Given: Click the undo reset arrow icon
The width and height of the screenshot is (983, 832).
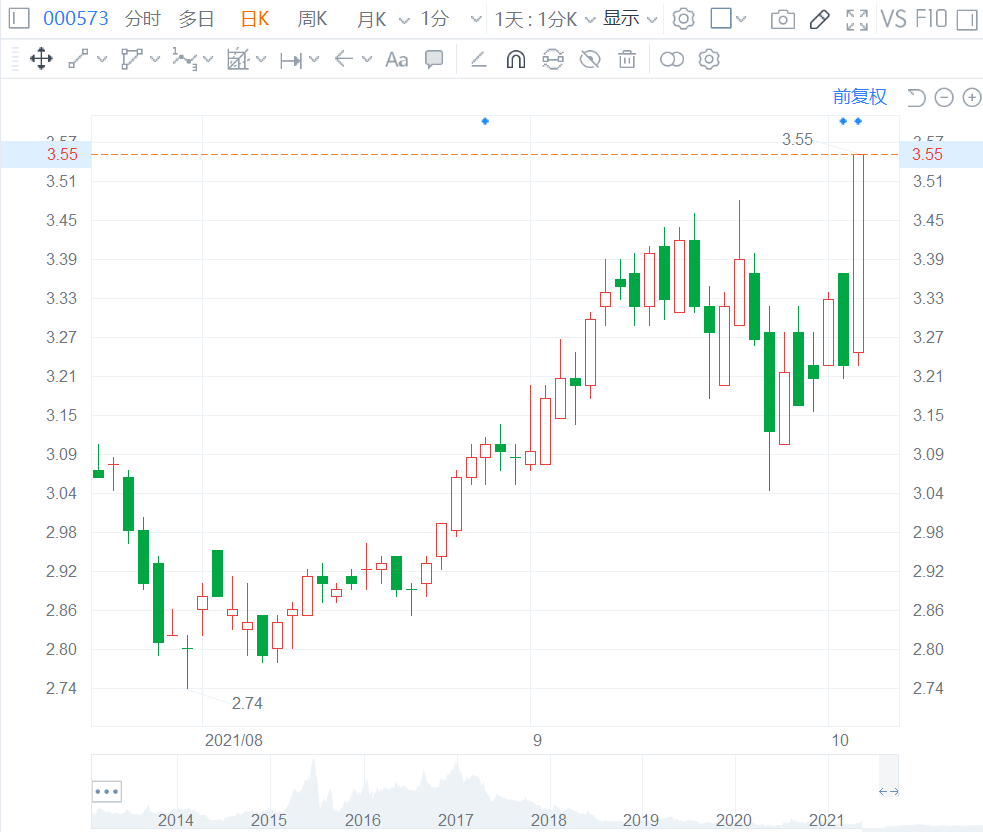Looking at the screenshot, I should [916, 97].
